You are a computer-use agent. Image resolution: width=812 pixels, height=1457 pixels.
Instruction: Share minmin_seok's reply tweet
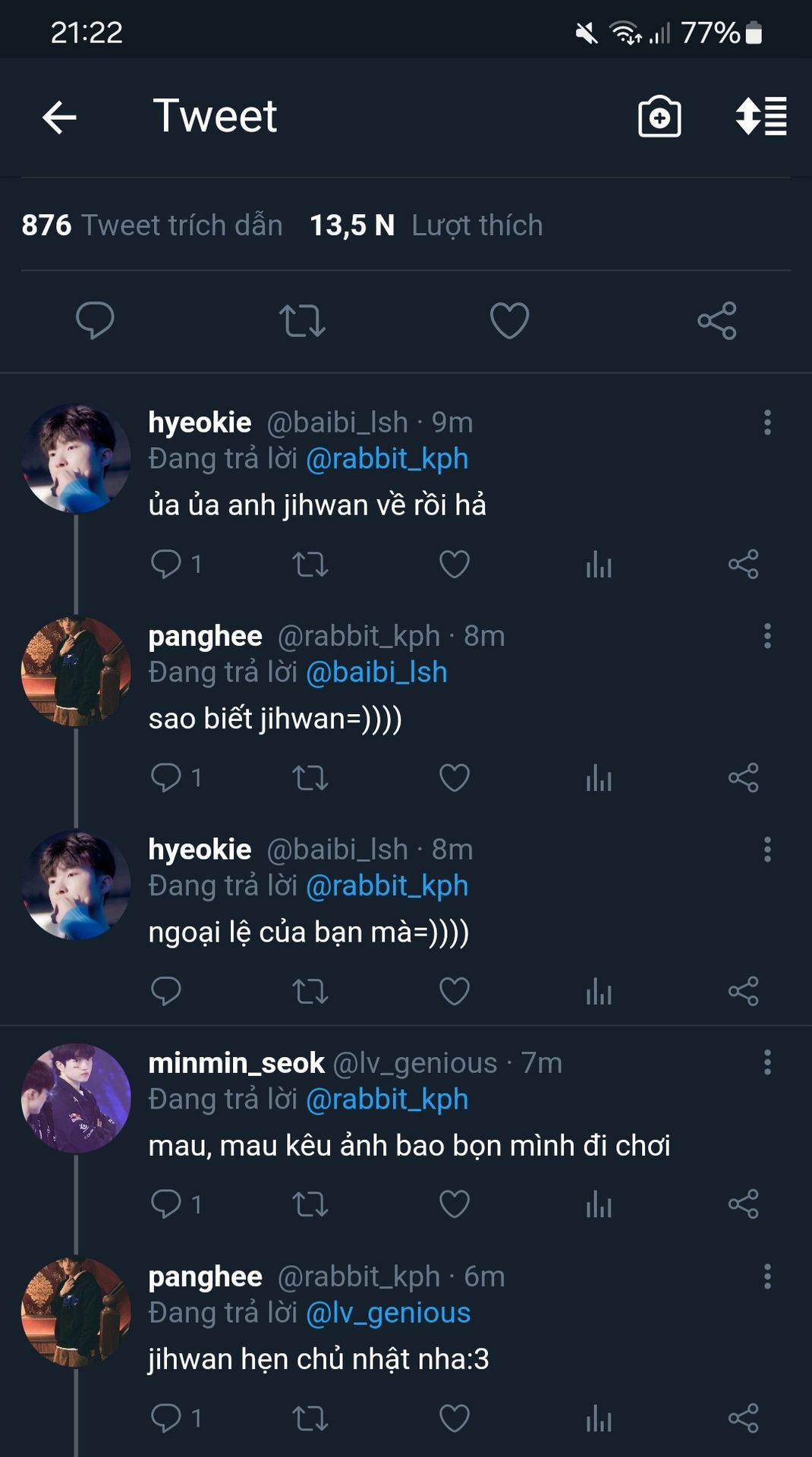[x=743, y=1204]
